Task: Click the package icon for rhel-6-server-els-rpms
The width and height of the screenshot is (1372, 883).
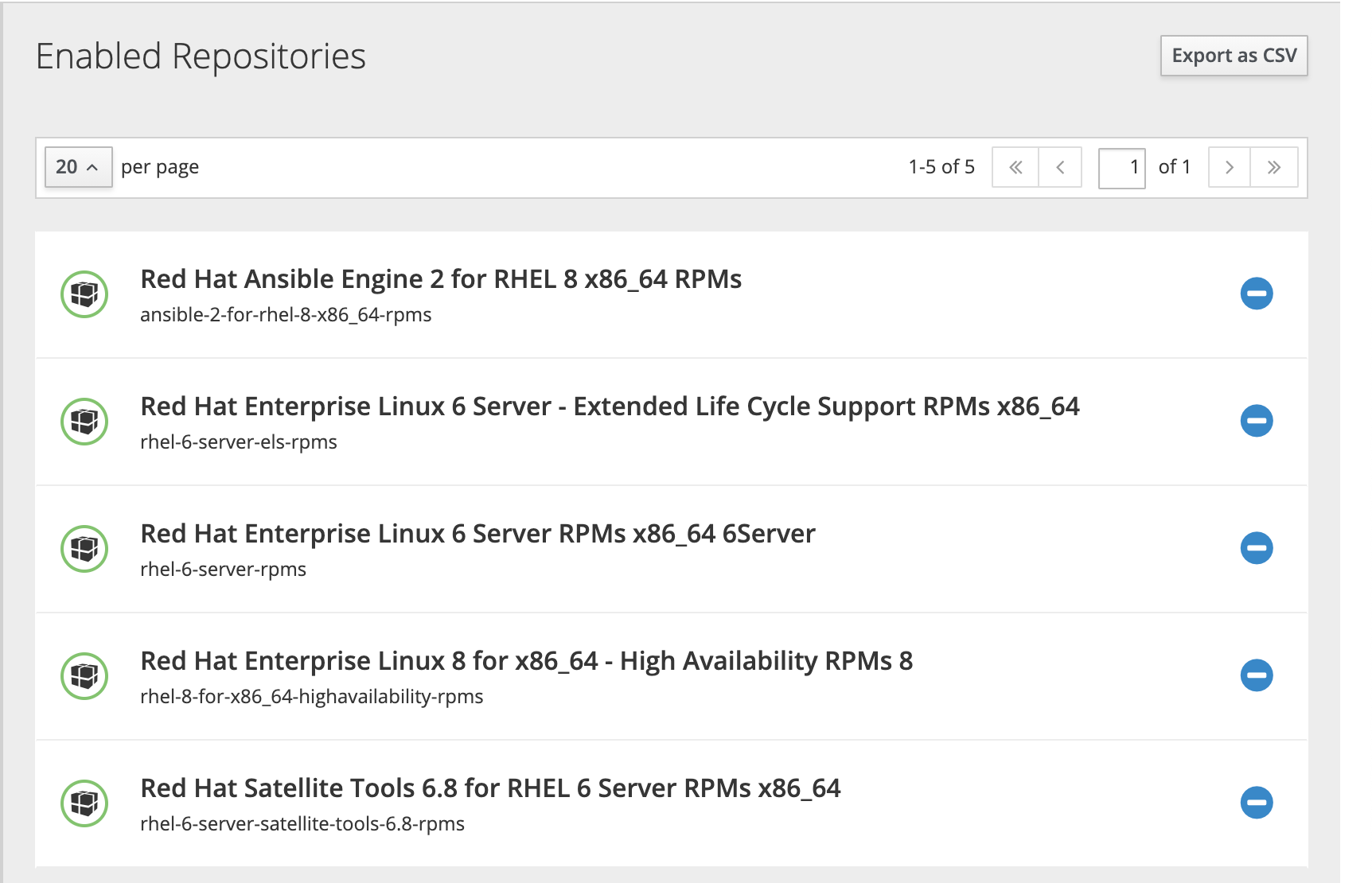Action: pyautogui.click(x=84, y=422)
